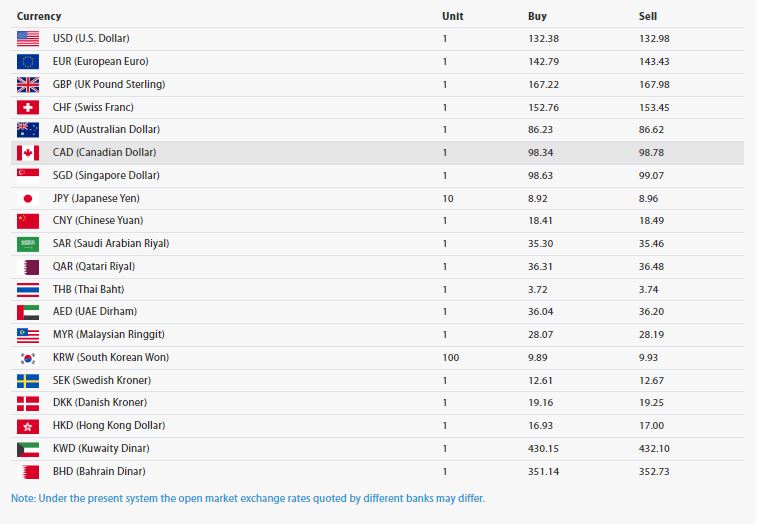Click the Buy column header

coord(537,16)
